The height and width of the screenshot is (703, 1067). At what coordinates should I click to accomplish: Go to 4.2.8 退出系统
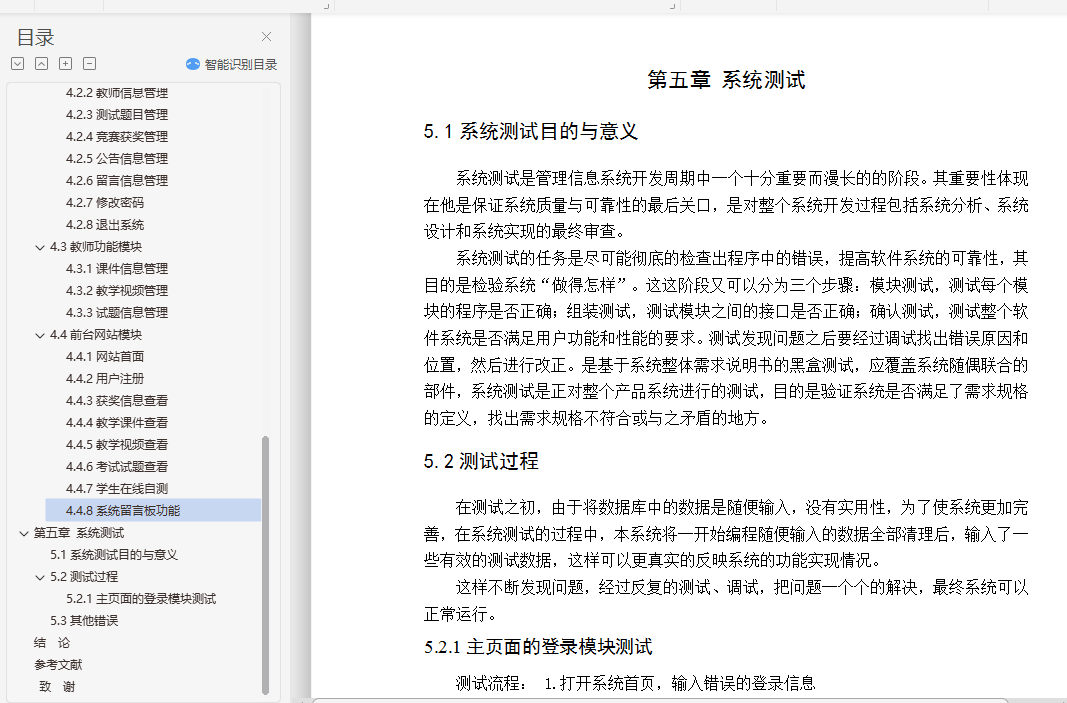point(105,225)
